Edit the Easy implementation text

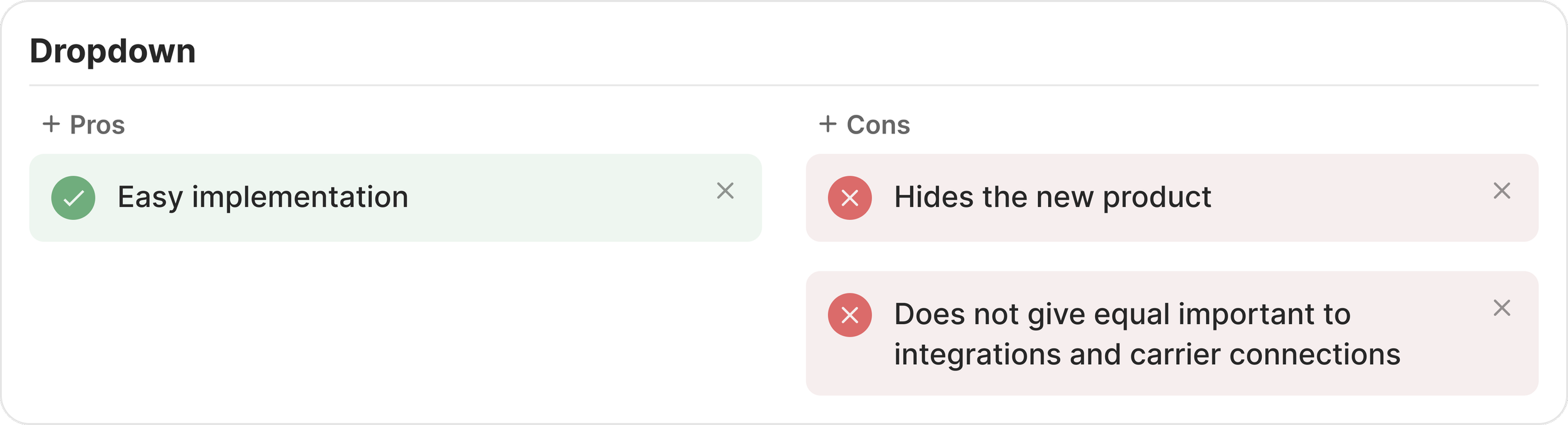(x=263, y=197)
